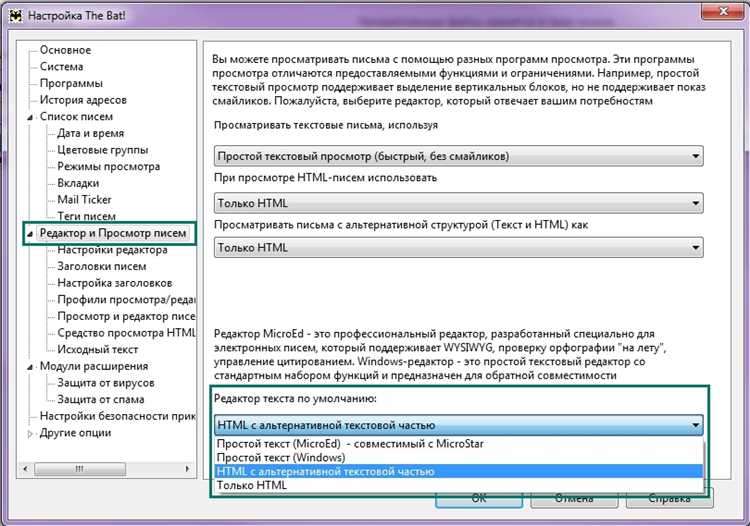
Task: Open Mail Ticker settings
Action: coord(84,199)
